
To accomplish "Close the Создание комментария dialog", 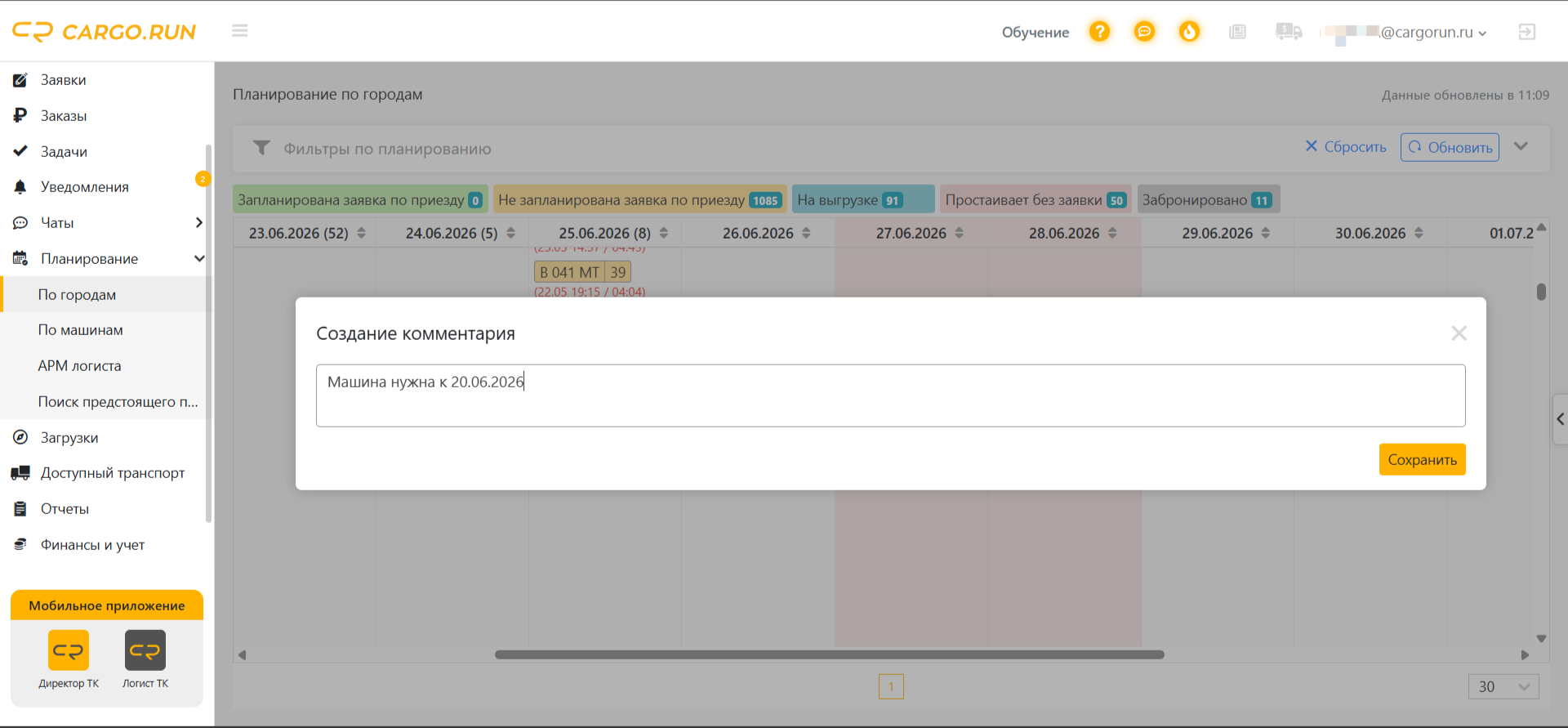I will (1459, 333).
